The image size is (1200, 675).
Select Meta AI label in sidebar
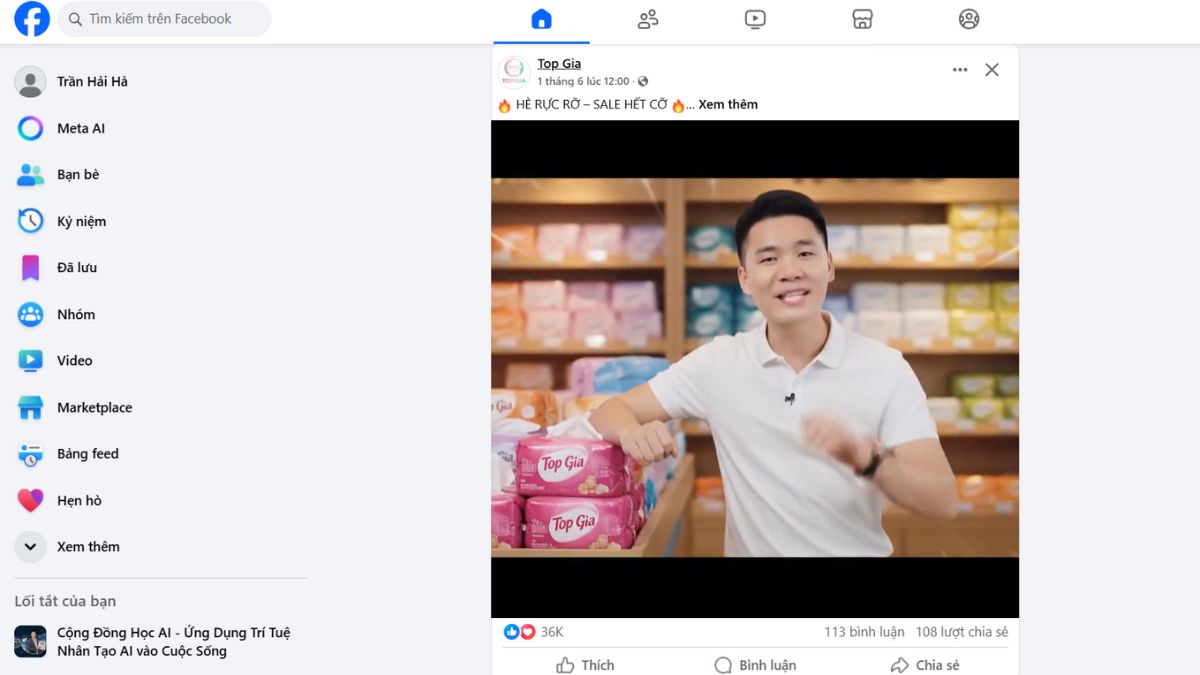(x=81, y=128)
